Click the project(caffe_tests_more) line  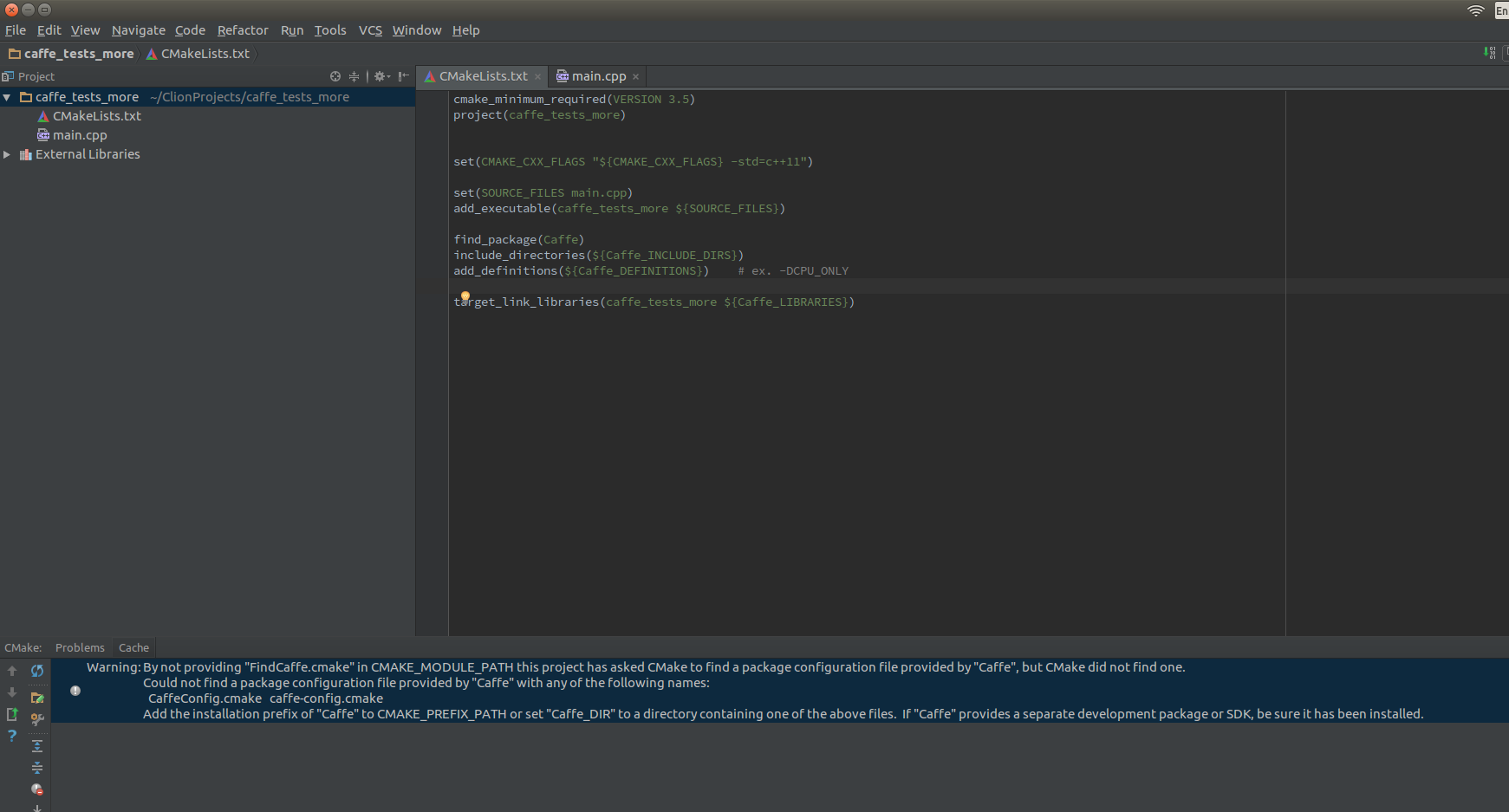[539, 115]
